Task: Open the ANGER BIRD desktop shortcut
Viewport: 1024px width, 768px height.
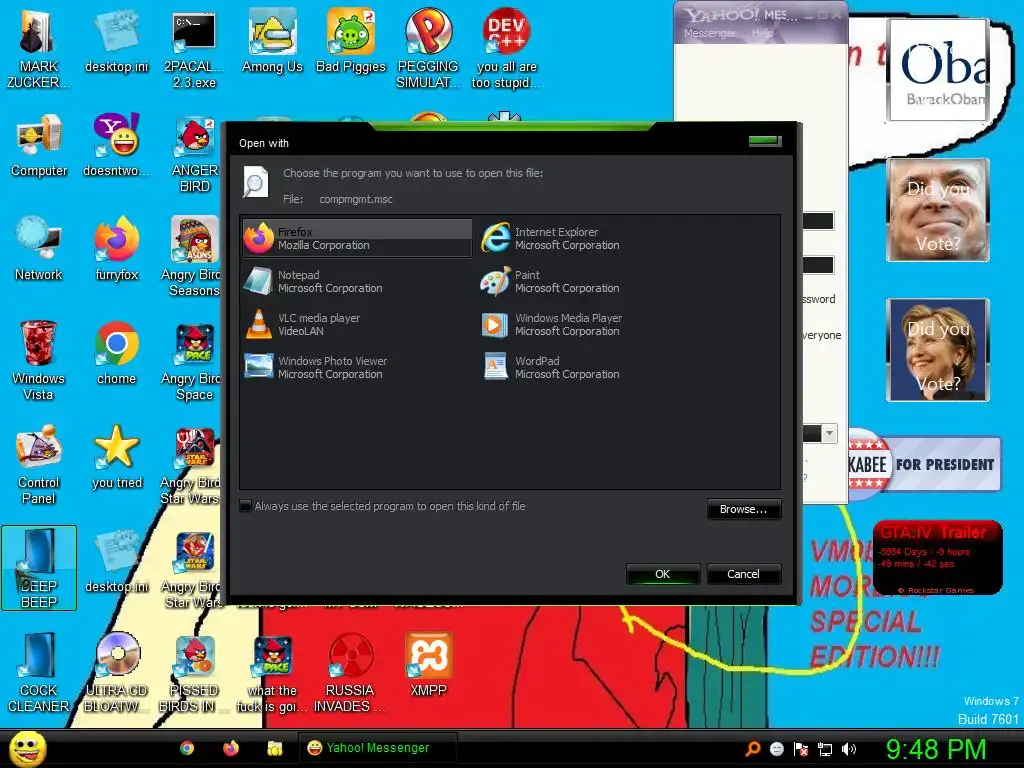Action: pos(195,153)
